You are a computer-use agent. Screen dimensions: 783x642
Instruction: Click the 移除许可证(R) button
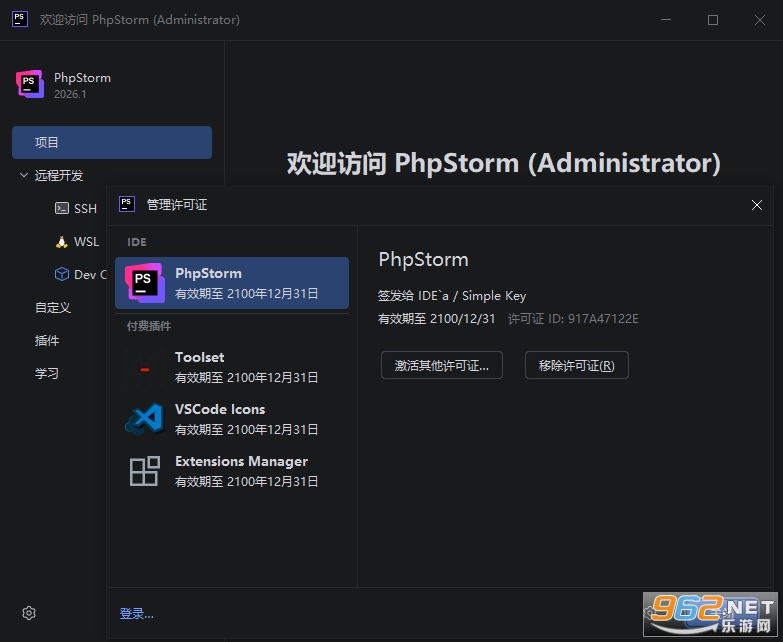[576, 365]
